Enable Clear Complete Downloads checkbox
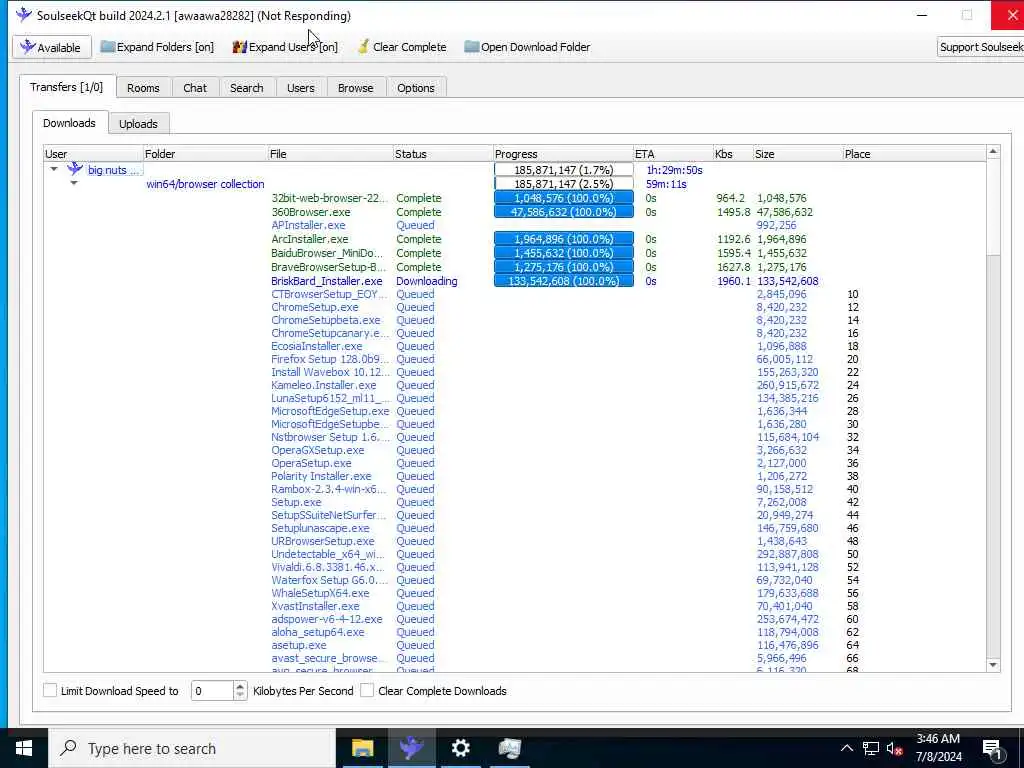Viewport: 1024px width, 768px height. click(367, 690)
